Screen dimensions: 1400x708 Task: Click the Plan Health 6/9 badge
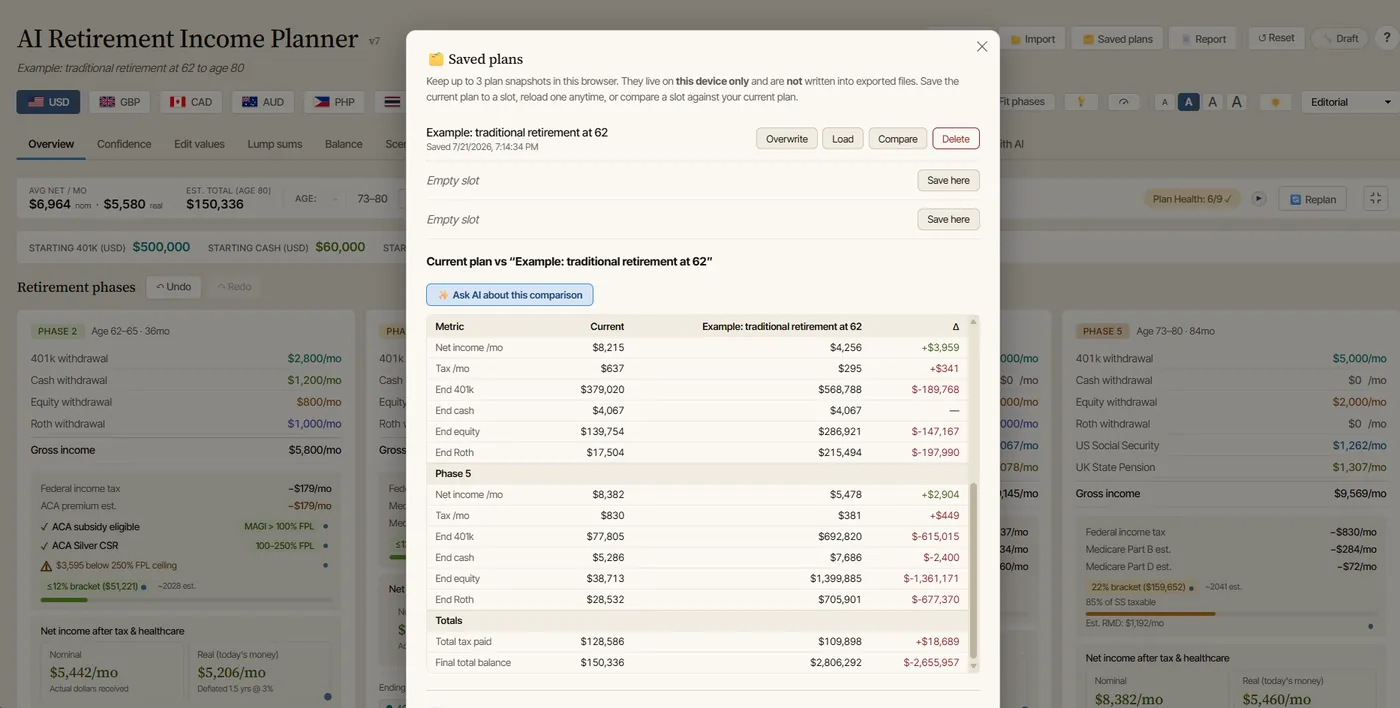pos(1192,199)
